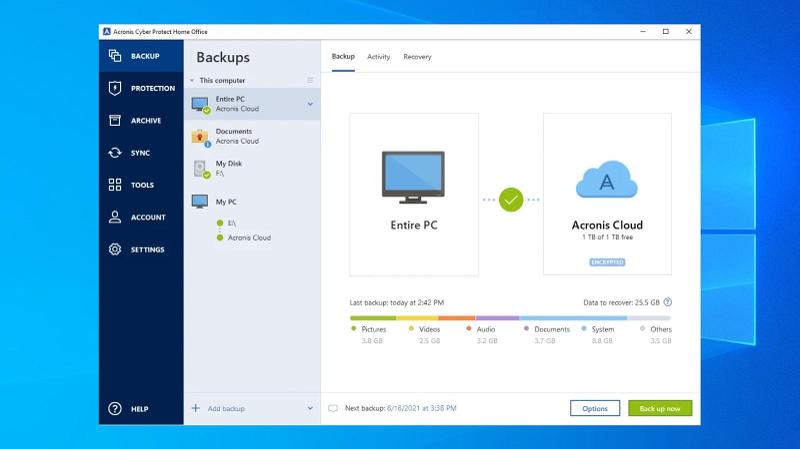Click the blue System segment of the bar
The image size is (800, 449).
click(573, 318)
